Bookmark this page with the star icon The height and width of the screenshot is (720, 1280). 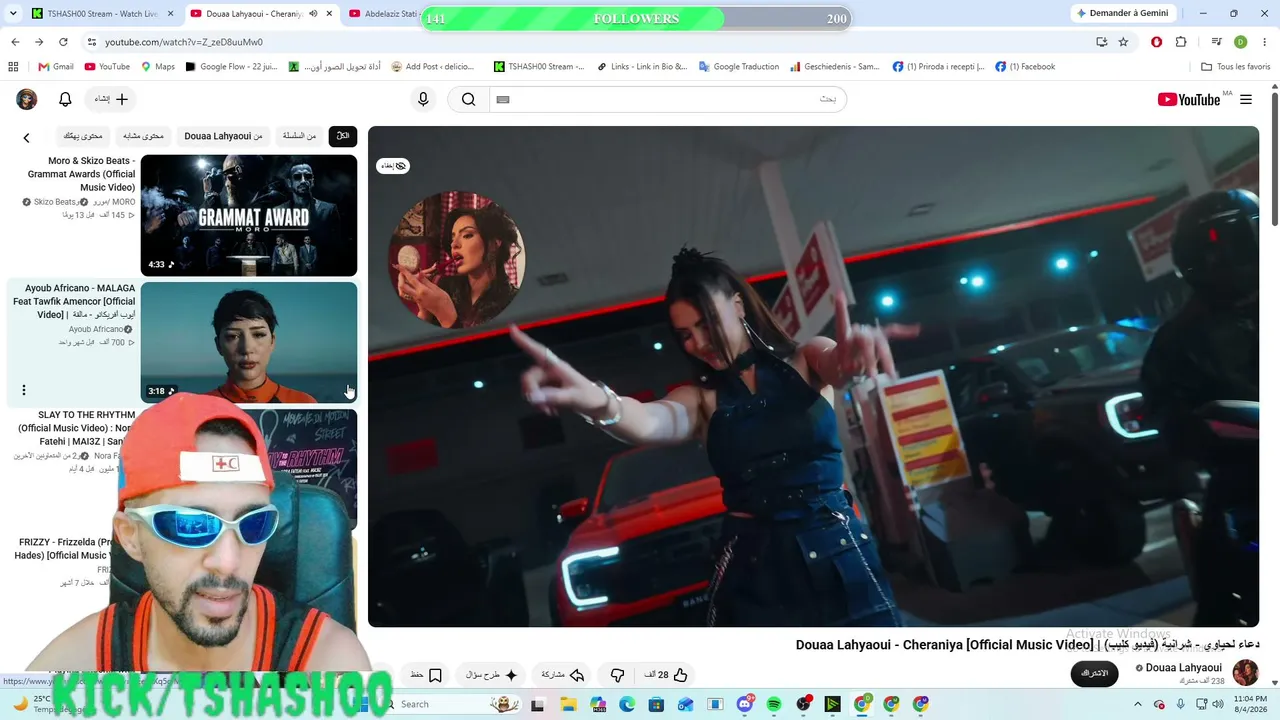click(x=1123, y=42)
